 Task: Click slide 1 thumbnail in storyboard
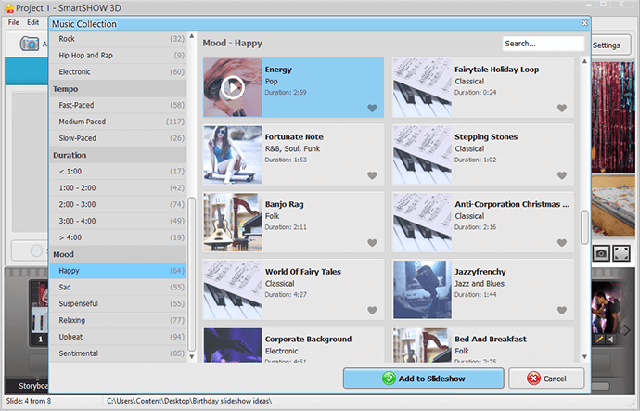tap(40, 313)
